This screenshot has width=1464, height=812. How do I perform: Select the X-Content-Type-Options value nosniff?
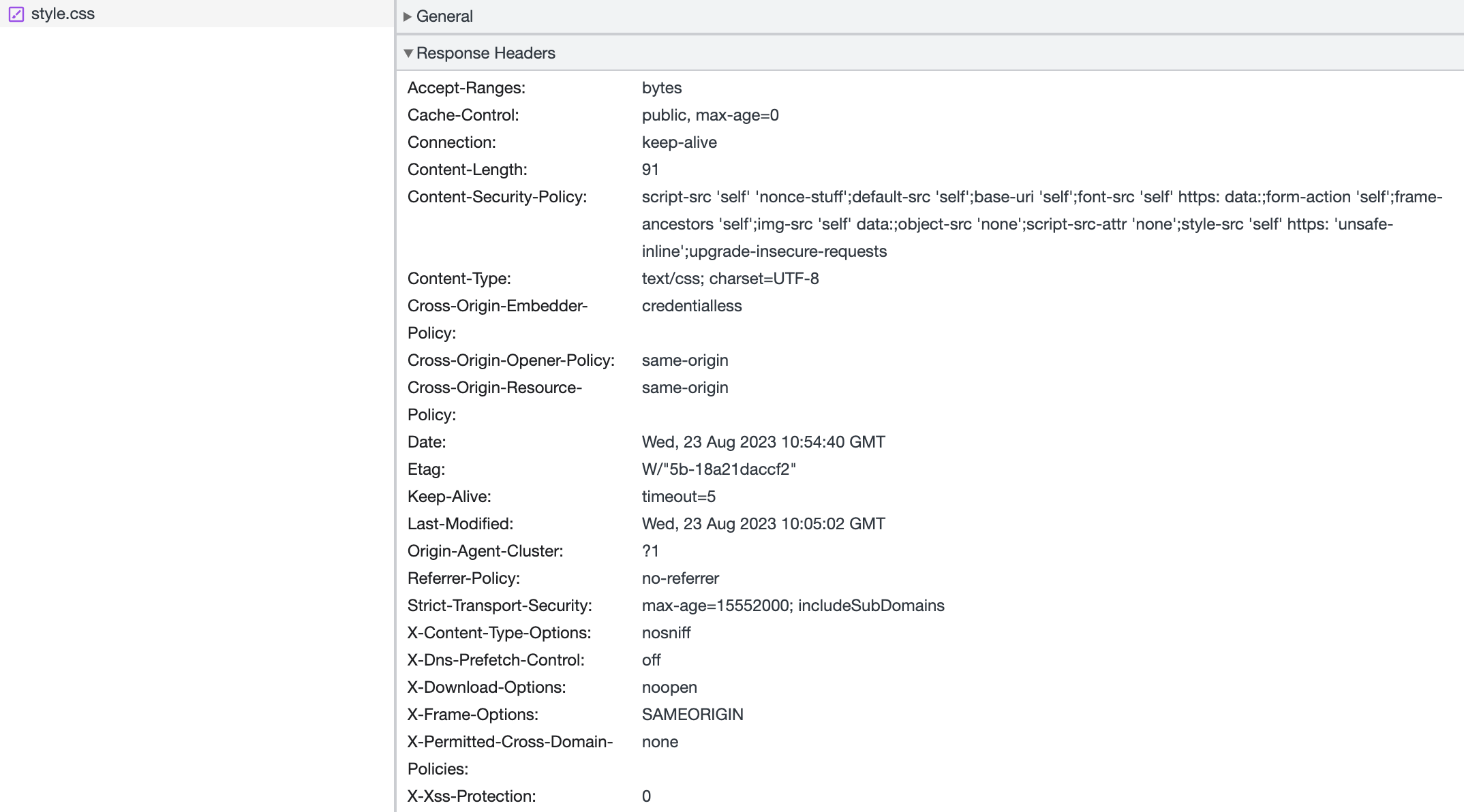pos(666,632)
